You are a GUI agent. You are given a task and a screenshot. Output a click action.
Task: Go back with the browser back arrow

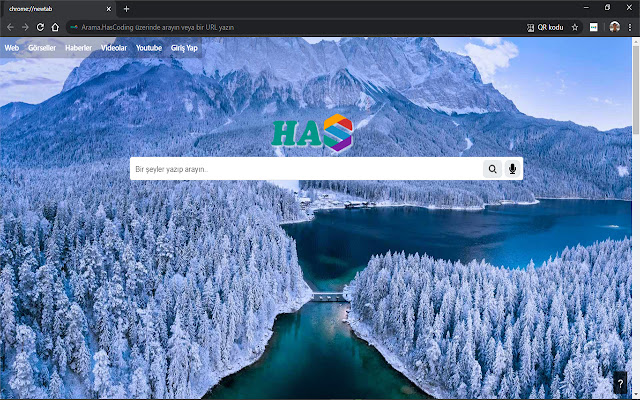pyautogui.click(x=10, y=27)
